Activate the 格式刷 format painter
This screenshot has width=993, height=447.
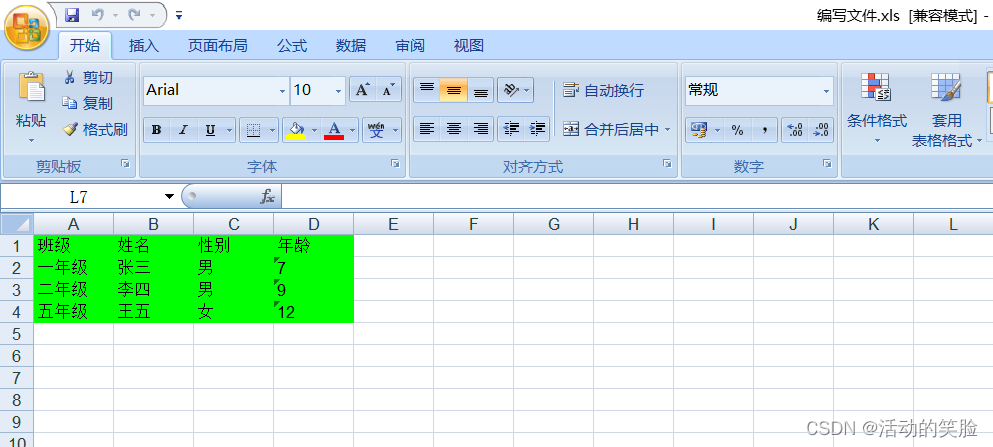pos(96,130)
